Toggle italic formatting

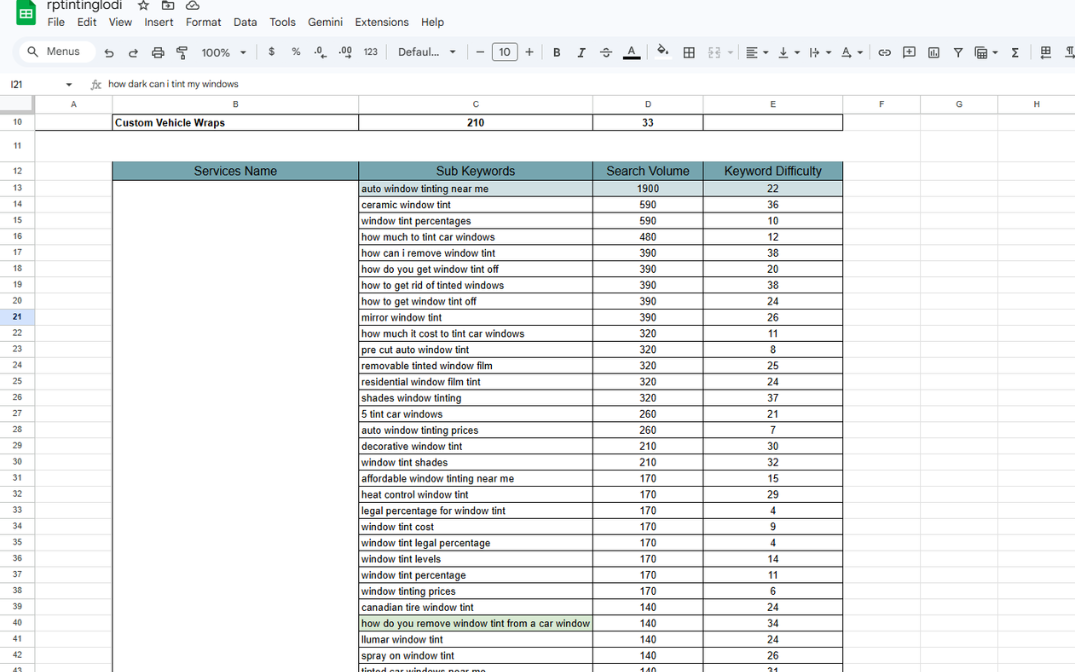point(581,53)
